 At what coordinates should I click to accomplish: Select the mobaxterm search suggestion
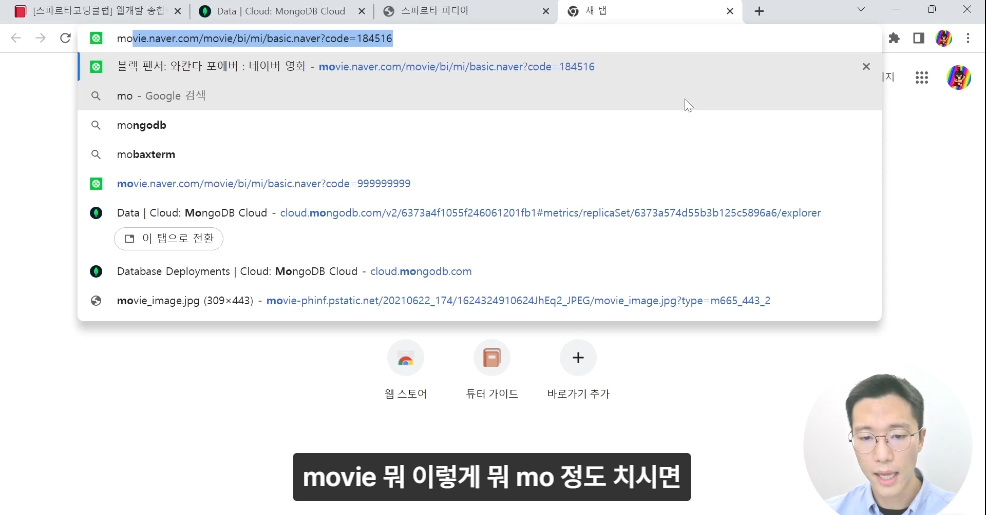pos(479,154)
